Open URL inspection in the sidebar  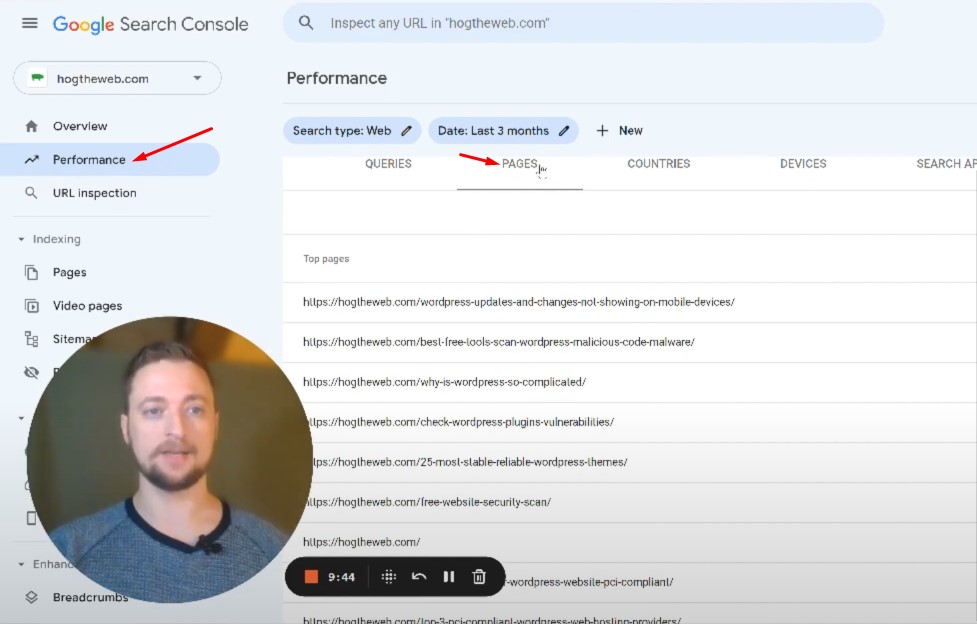point(95,193)
